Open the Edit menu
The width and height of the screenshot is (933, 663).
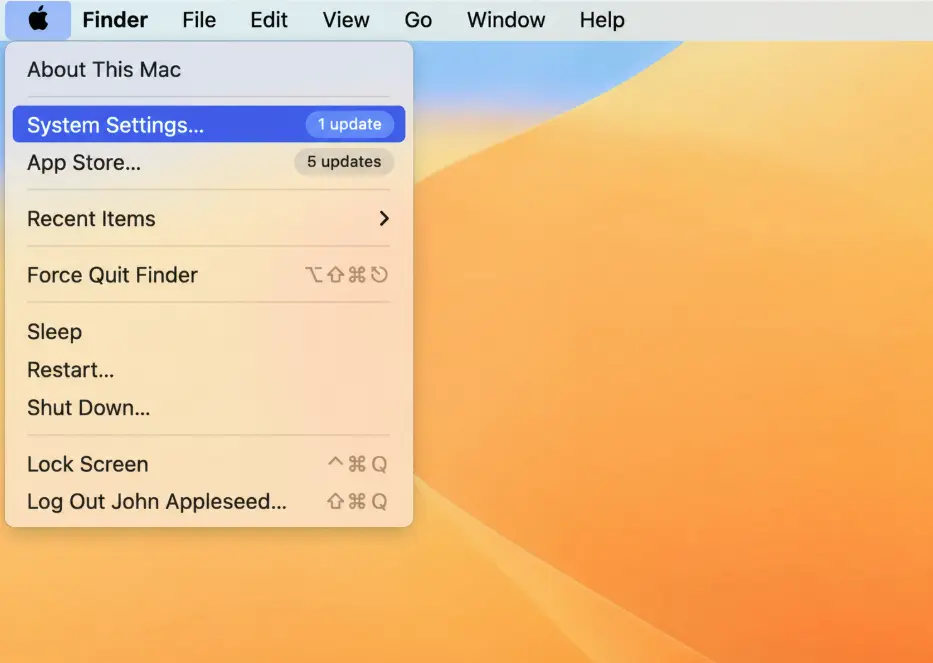click(269, 20)
